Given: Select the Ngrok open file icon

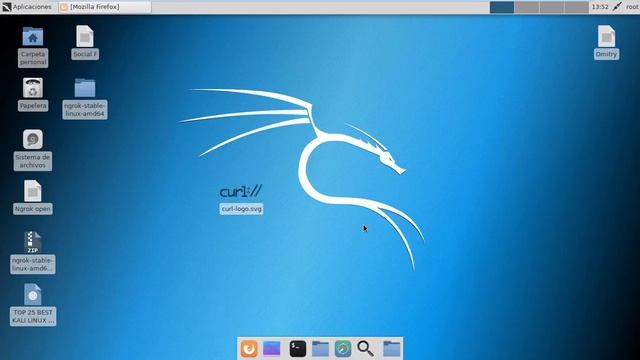Looking at the screenshot, I should tap(33, 191).
